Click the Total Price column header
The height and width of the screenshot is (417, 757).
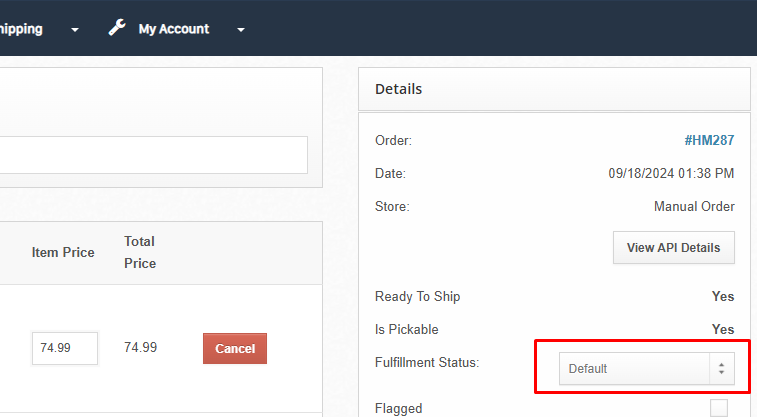(x=140, y=252)
